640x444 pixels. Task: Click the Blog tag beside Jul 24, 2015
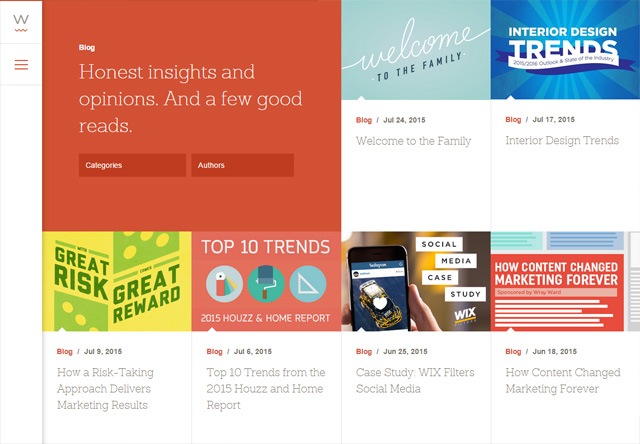pos(364,120)
